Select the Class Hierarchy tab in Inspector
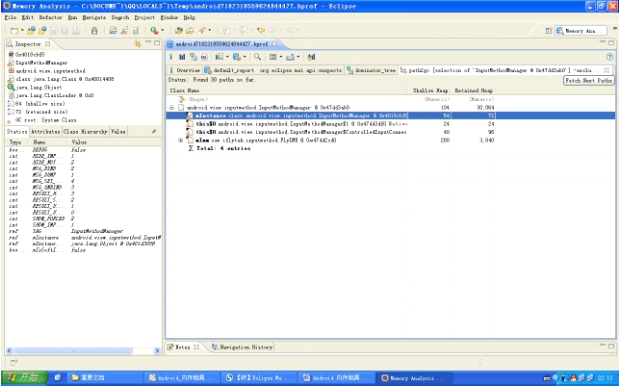Viewport: 619px width, 386px height. click(x=85, y=131)
